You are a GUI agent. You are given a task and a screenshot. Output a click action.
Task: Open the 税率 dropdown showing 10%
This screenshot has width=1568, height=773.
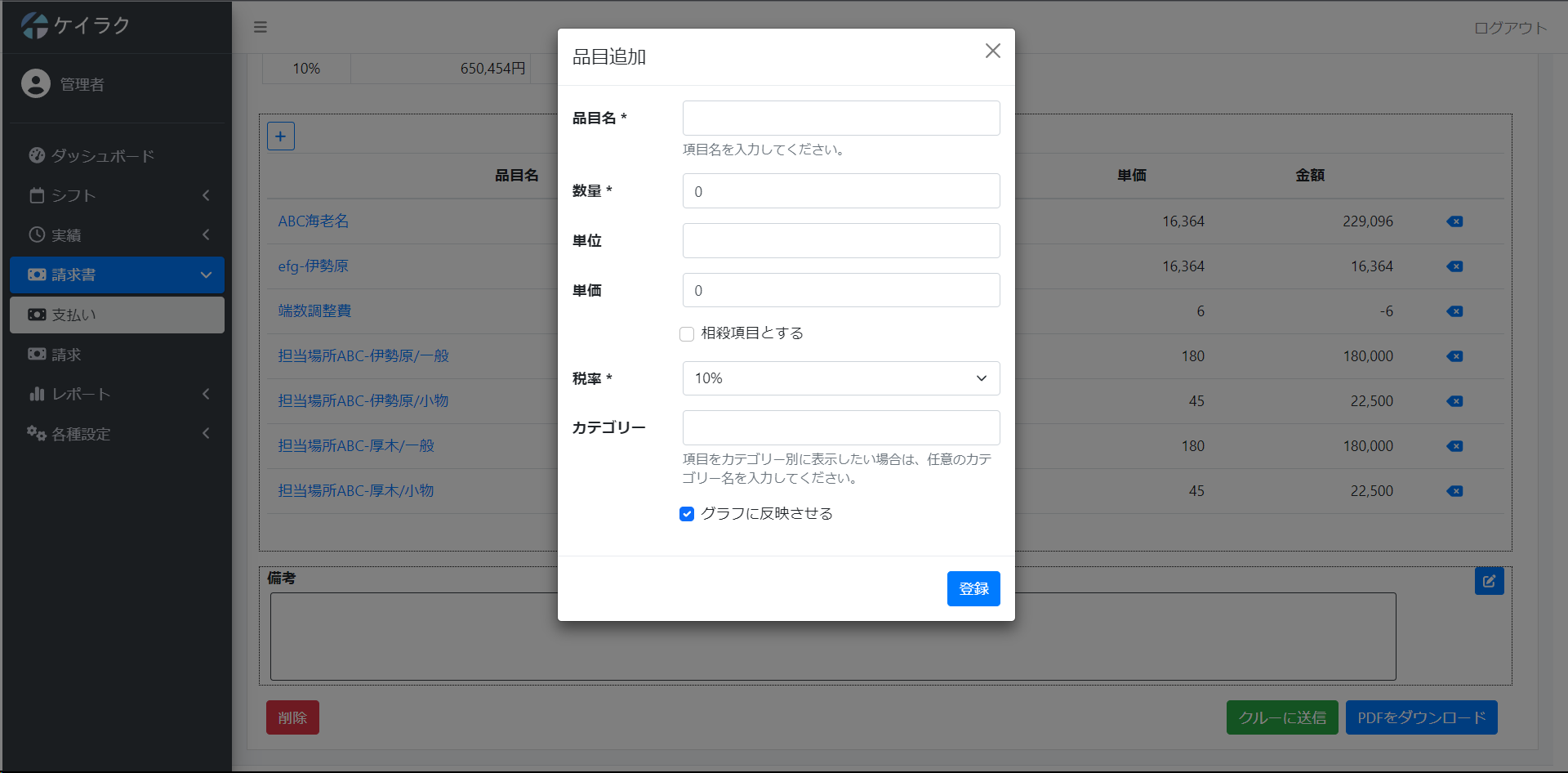(x=841, y=378)
